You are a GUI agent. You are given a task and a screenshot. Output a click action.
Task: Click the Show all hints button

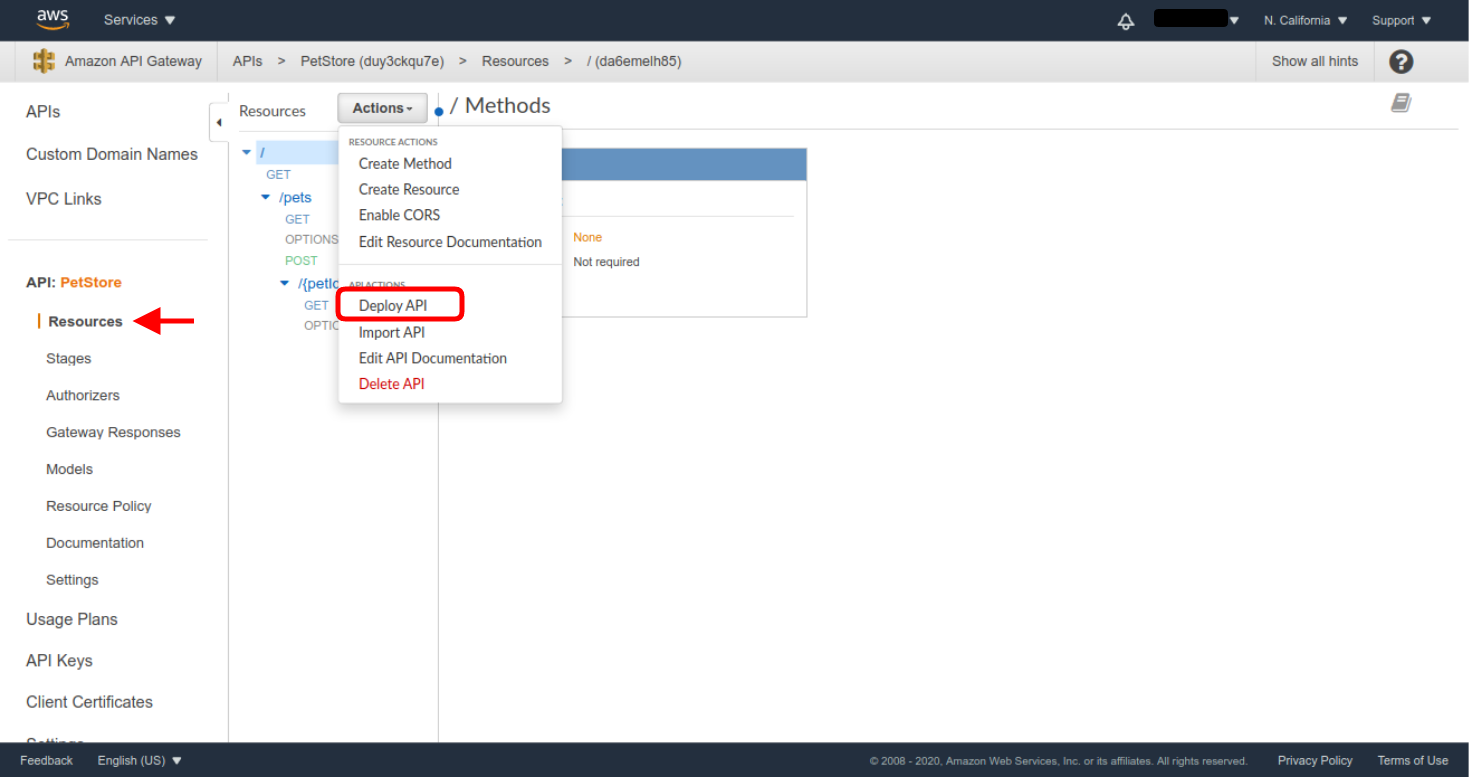coord(1314,61)
